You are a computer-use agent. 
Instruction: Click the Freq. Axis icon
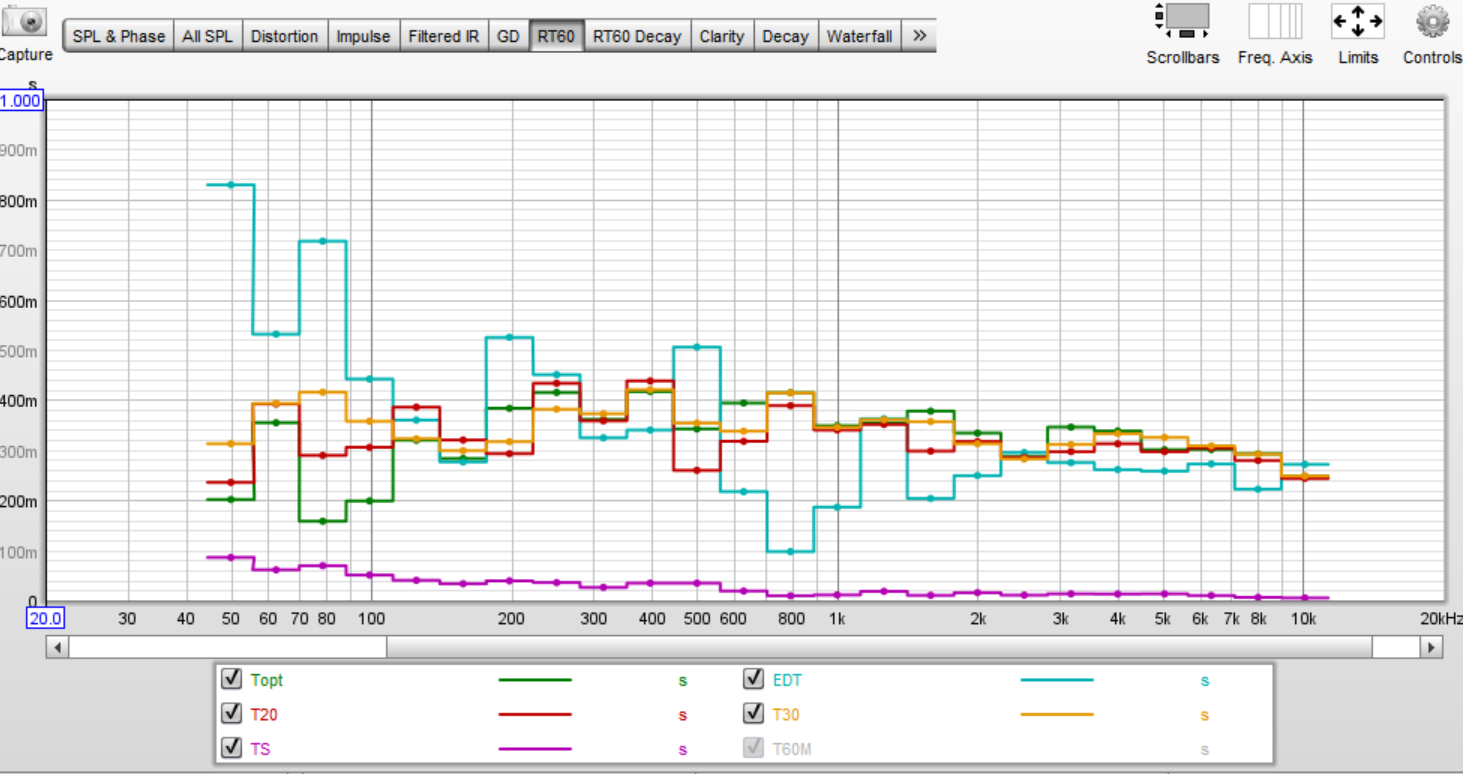(1274, 21)
